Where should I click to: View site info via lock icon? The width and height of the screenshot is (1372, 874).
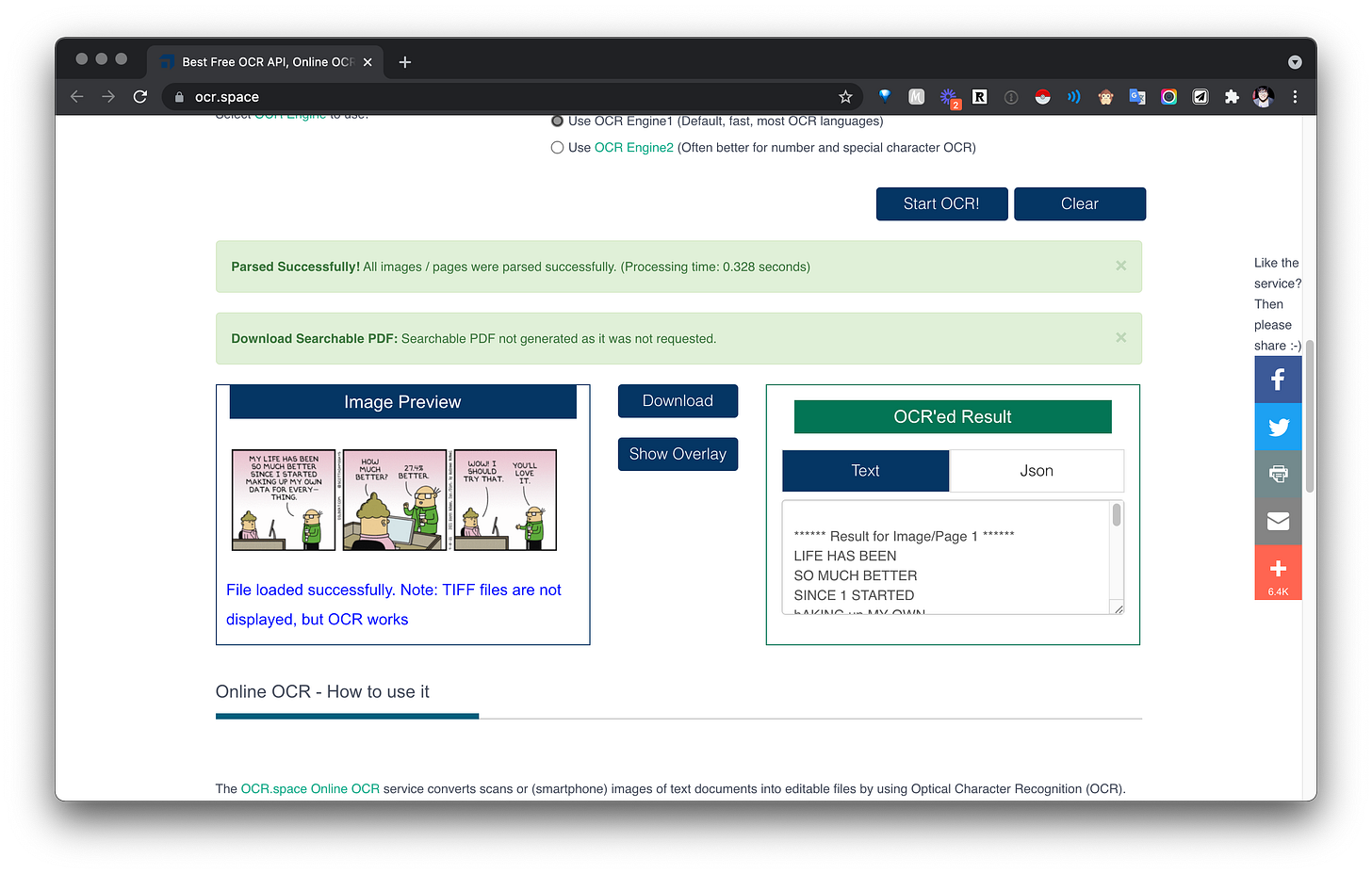pyautogui.click(x=179, y=97)
